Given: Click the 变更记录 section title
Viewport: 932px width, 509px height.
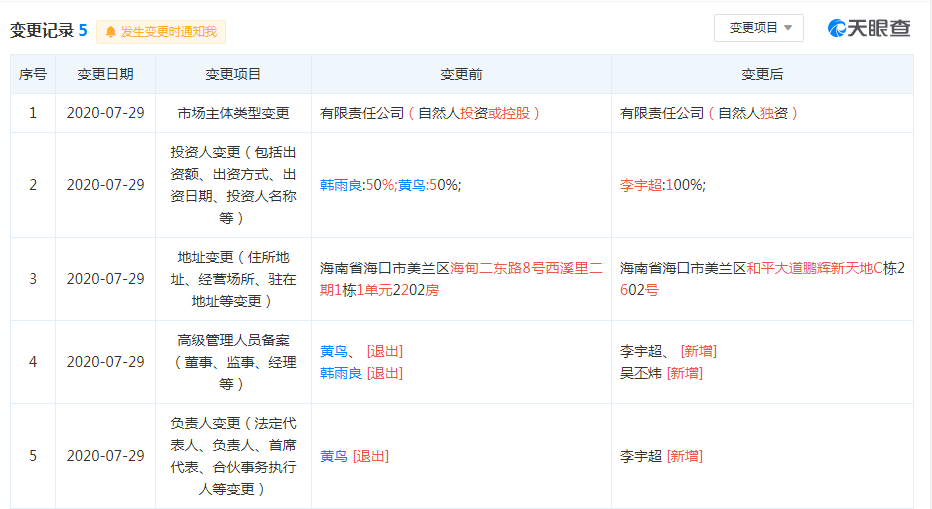Looking at the screenshot, I should pos(42,31).
